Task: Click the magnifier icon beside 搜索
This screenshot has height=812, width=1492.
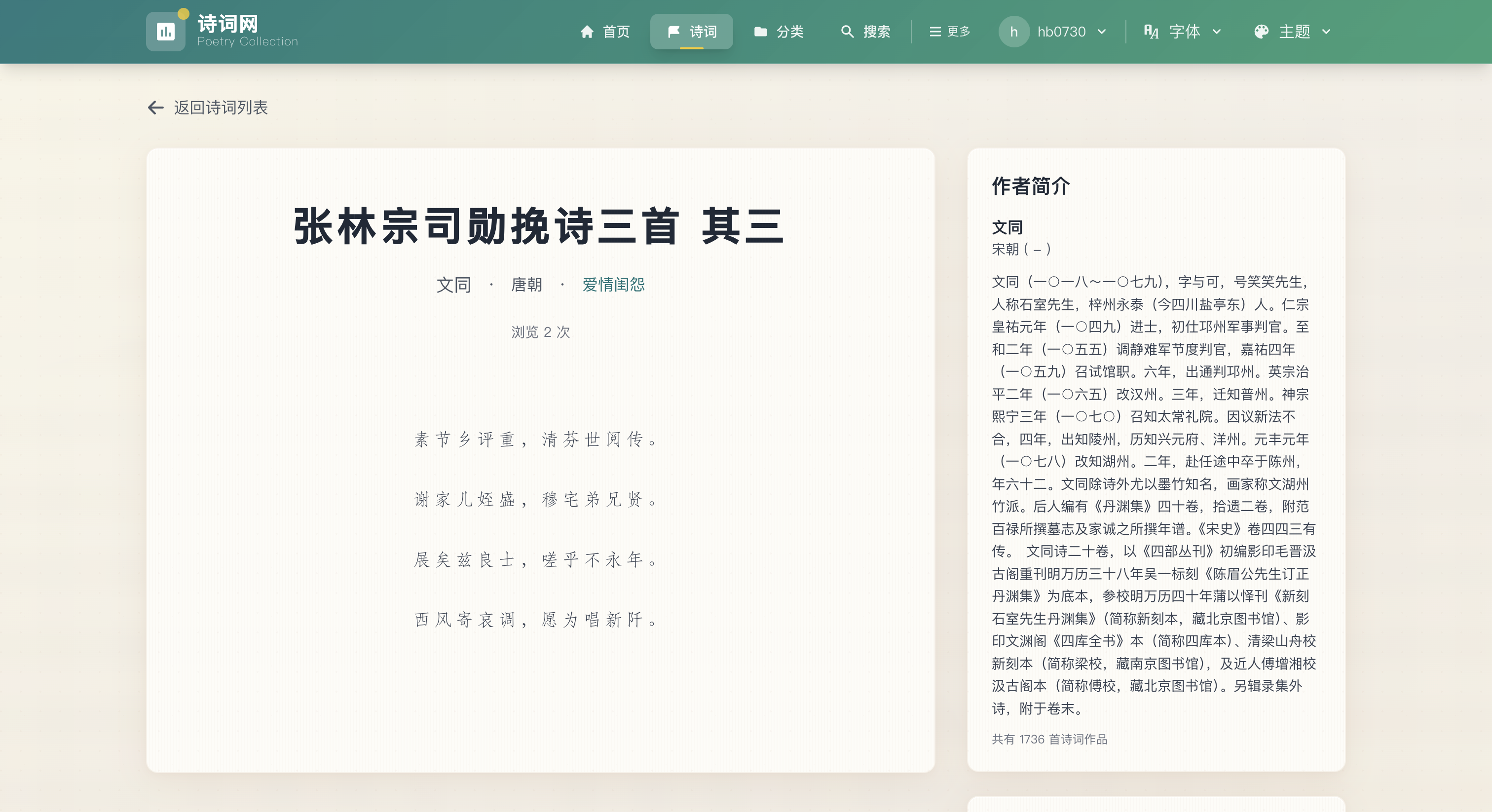Action: [x=847, y=31]
